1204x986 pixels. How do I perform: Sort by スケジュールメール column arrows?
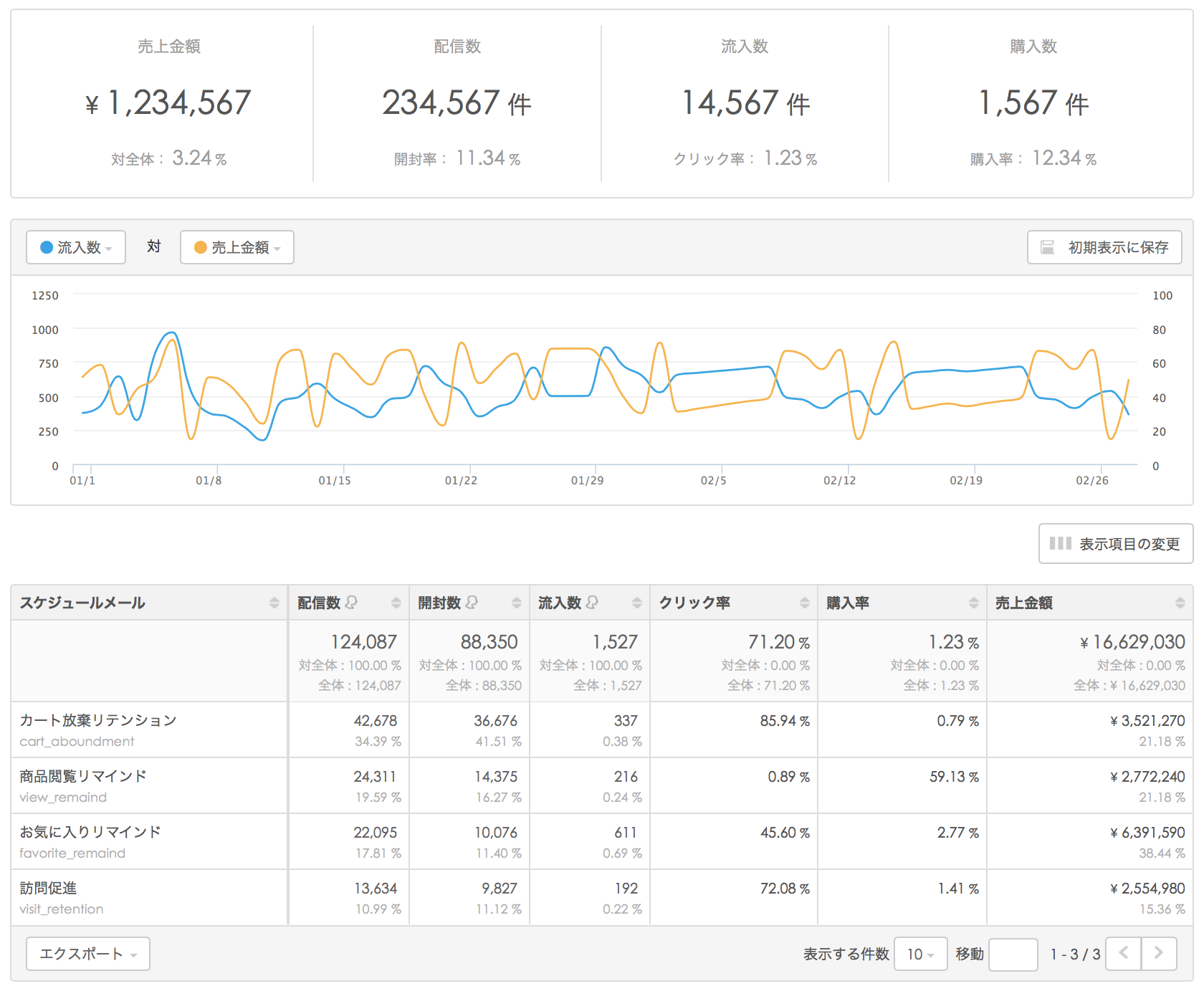pyautogui.click(x=274, y=603)
